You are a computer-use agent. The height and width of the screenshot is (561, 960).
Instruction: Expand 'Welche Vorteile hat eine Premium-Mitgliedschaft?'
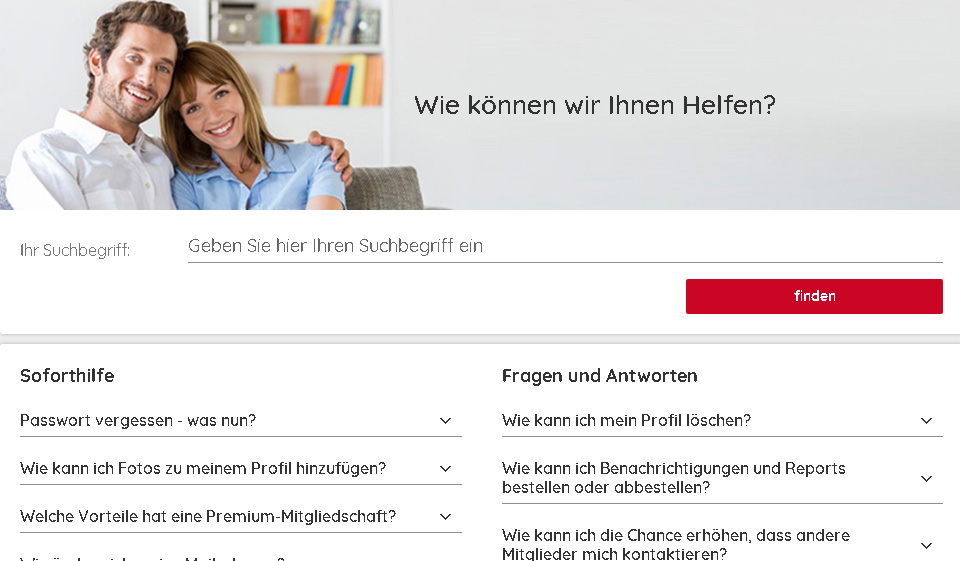[241, 516]
